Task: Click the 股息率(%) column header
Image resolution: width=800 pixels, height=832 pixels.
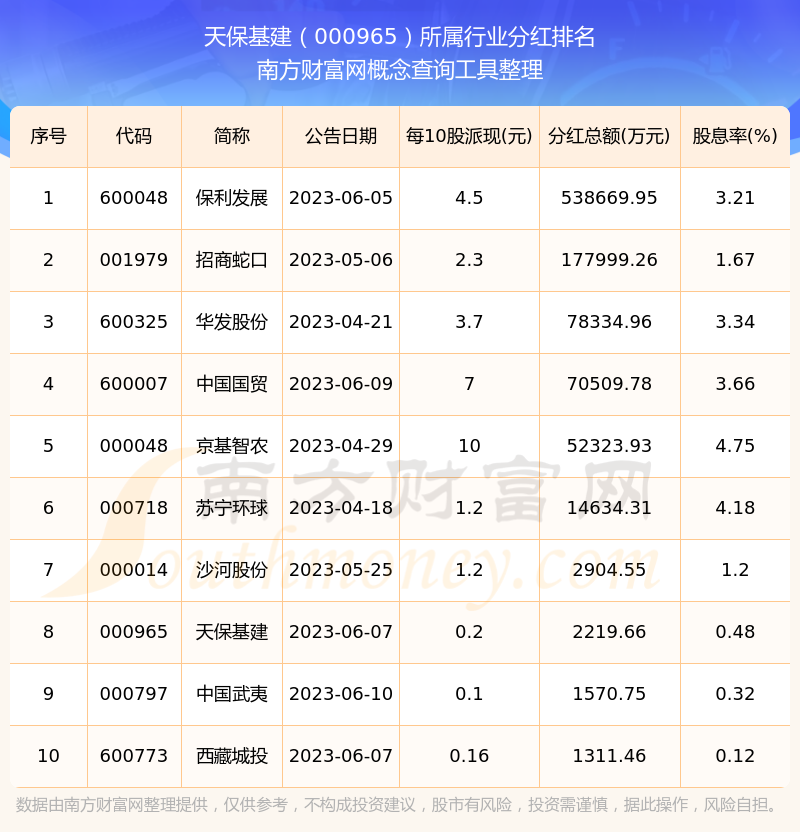Action: [735, 136]
